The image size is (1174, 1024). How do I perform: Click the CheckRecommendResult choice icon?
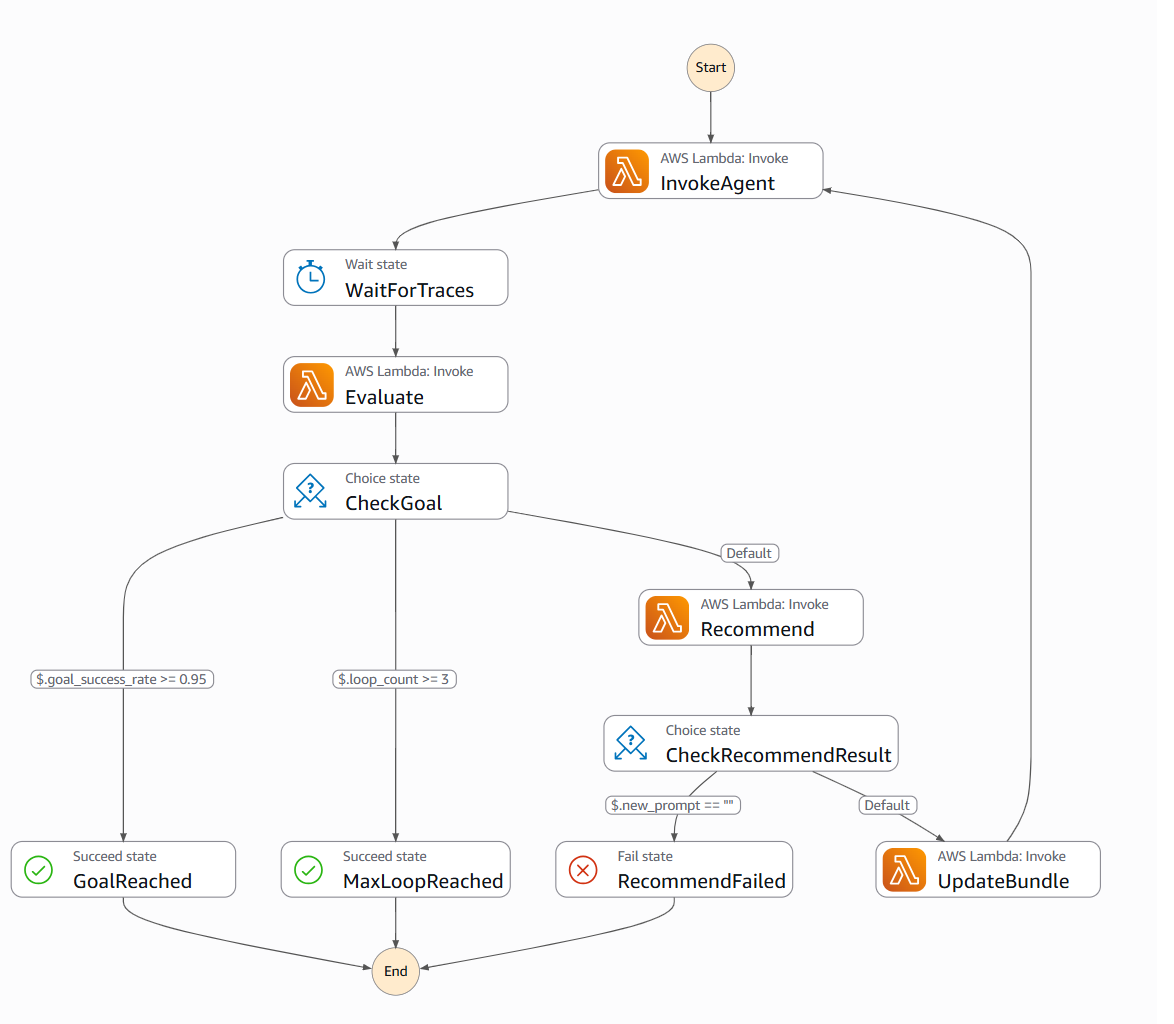631,743
